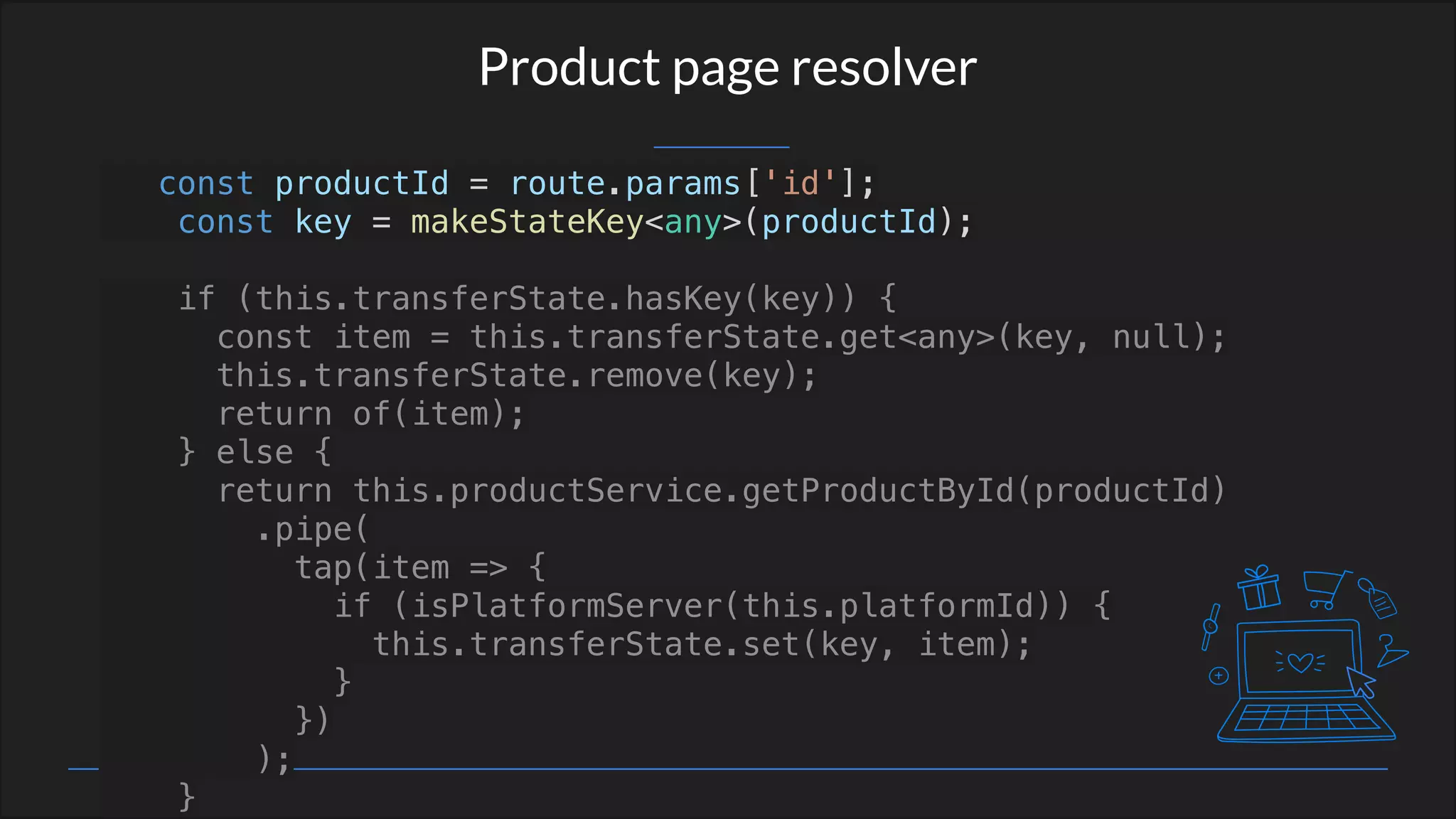Click 'this.transferState.set(key, item);' line

coord(701,644)
